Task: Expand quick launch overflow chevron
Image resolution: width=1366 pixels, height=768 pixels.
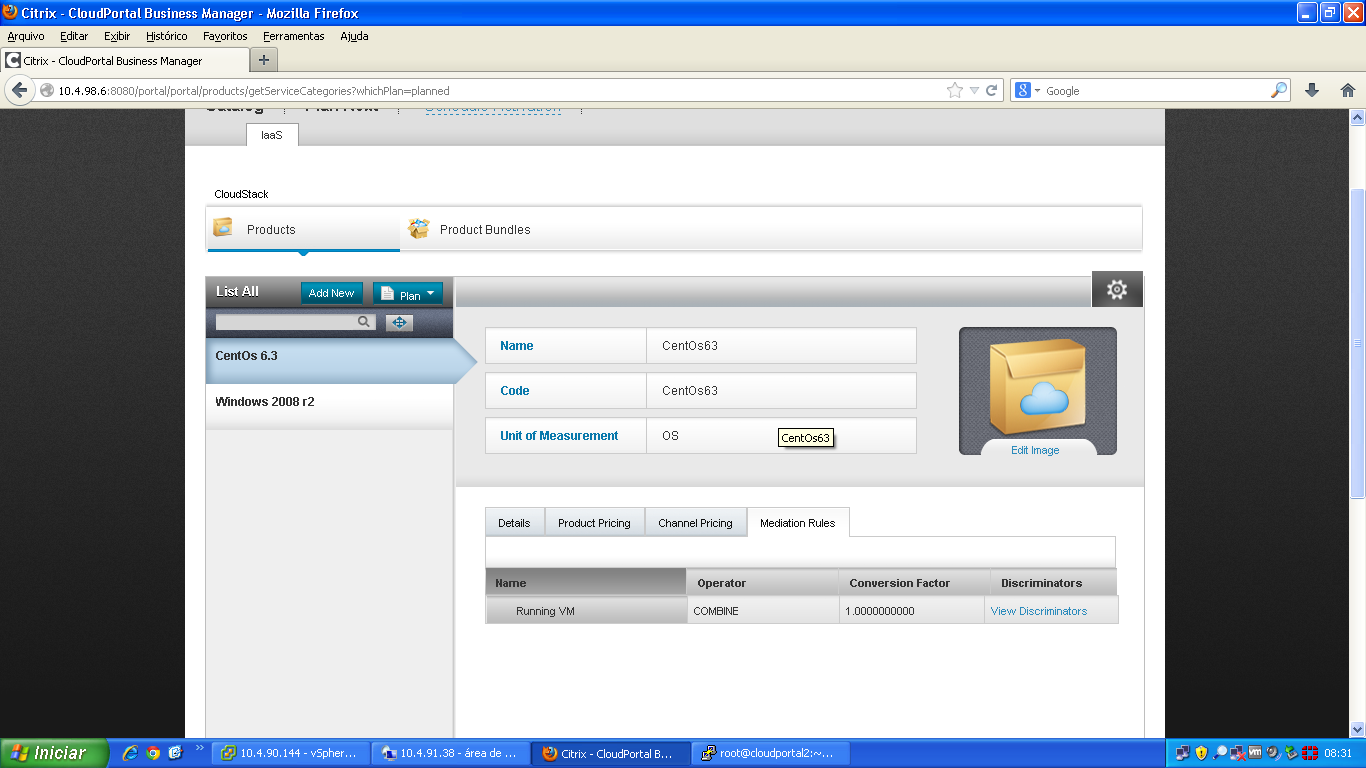Action: [x=199, y=748]
